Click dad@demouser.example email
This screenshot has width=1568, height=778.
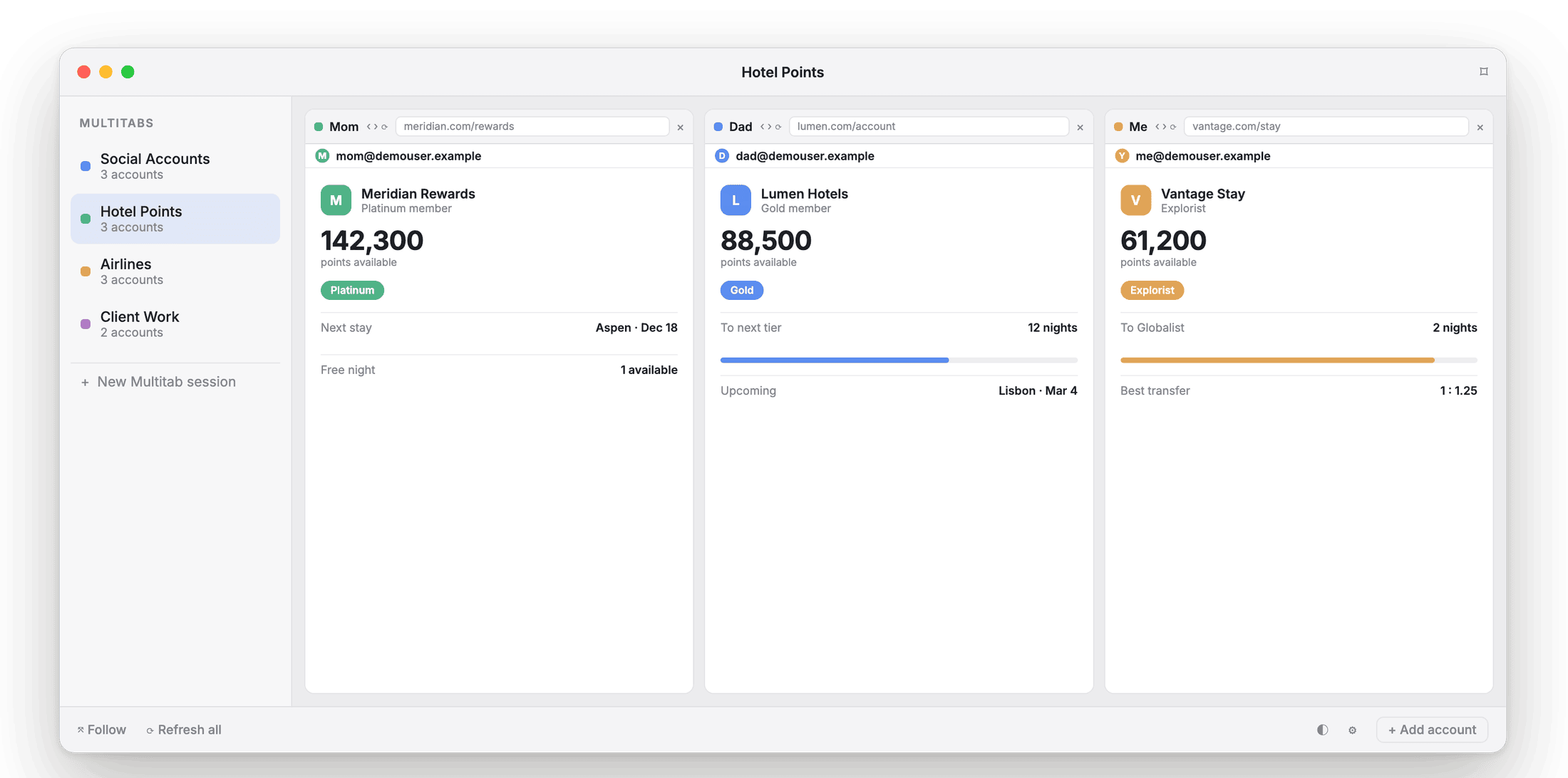[x=805, y=156]
